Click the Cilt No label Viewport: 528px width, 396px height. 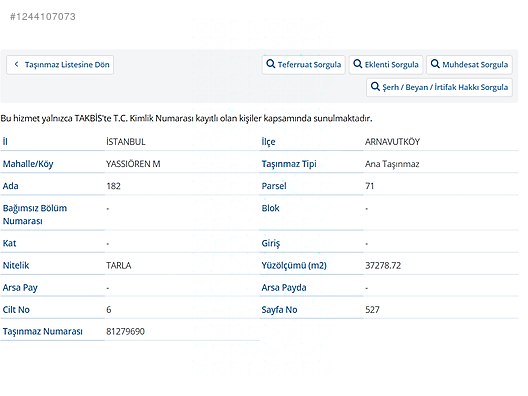16,310
